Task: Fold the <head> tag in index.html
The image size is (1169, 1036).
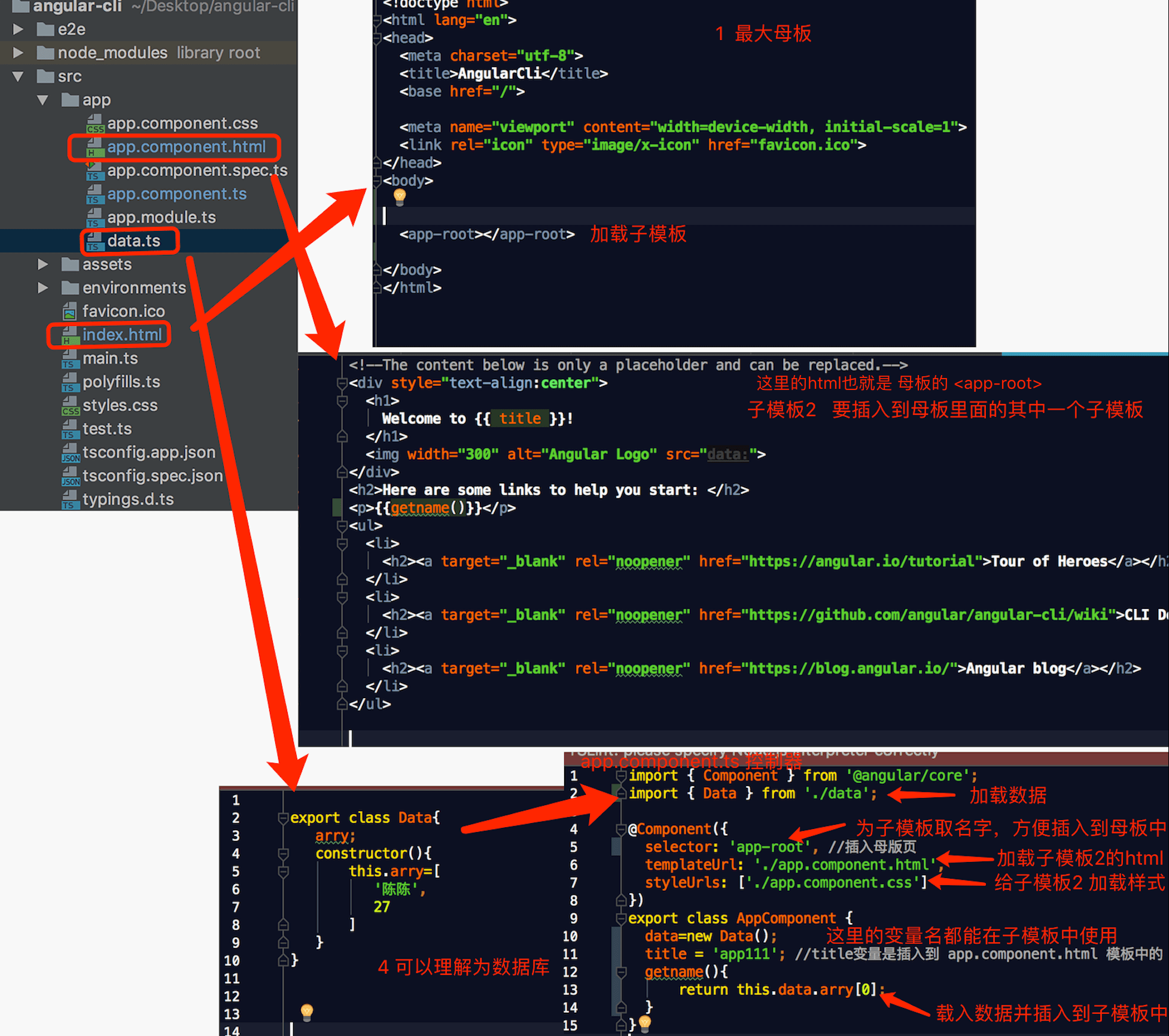Action: [x=378, y=38]
